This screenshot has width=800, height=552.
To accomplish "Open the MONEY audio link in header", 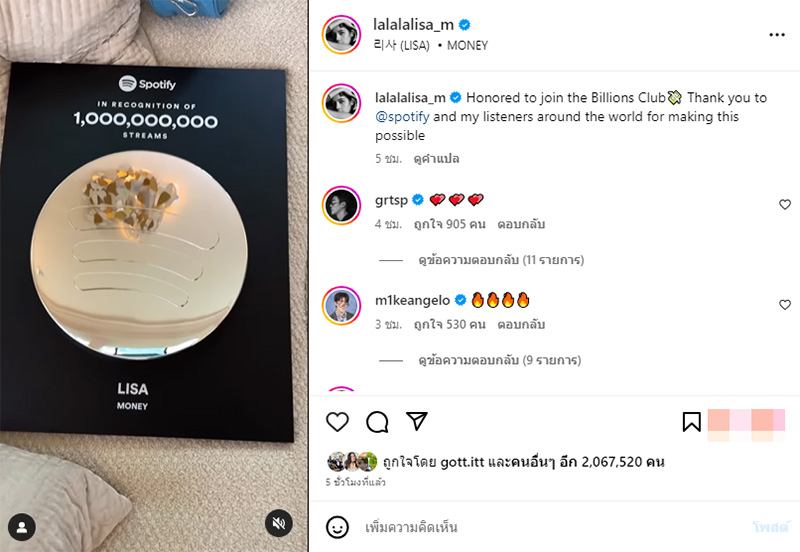I will click(467, 45).
